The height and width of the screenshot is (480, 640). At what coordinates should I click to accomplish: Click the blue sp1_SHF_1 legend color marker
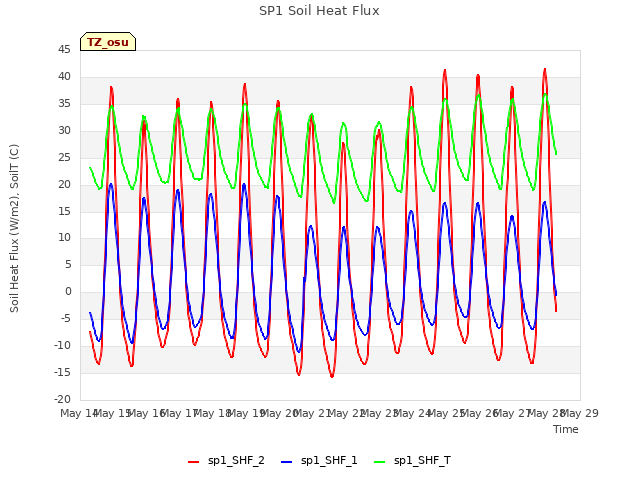point(287,462)
